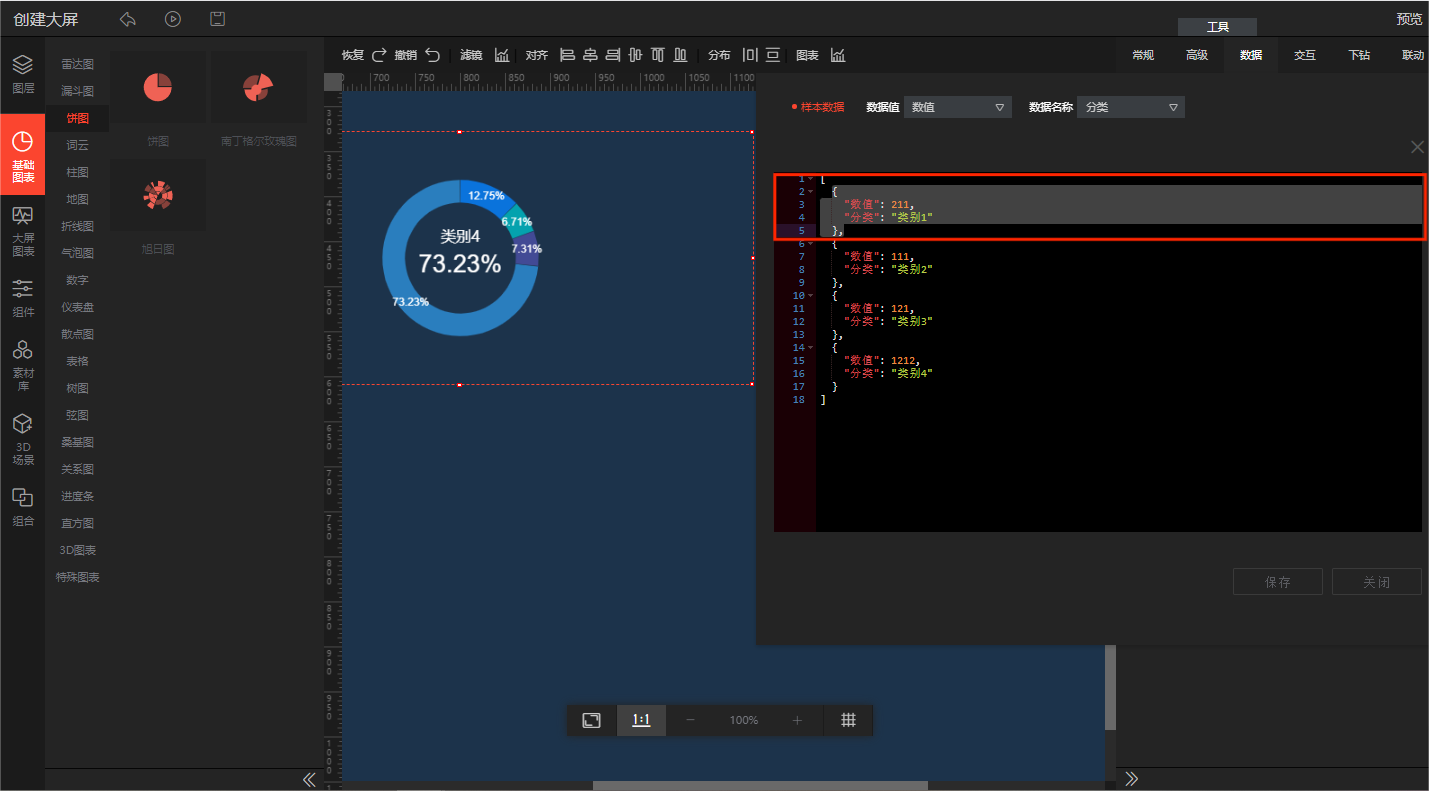Click the zoom out minus button
The height and width of the screenshot is (791, 1429).
690,720
